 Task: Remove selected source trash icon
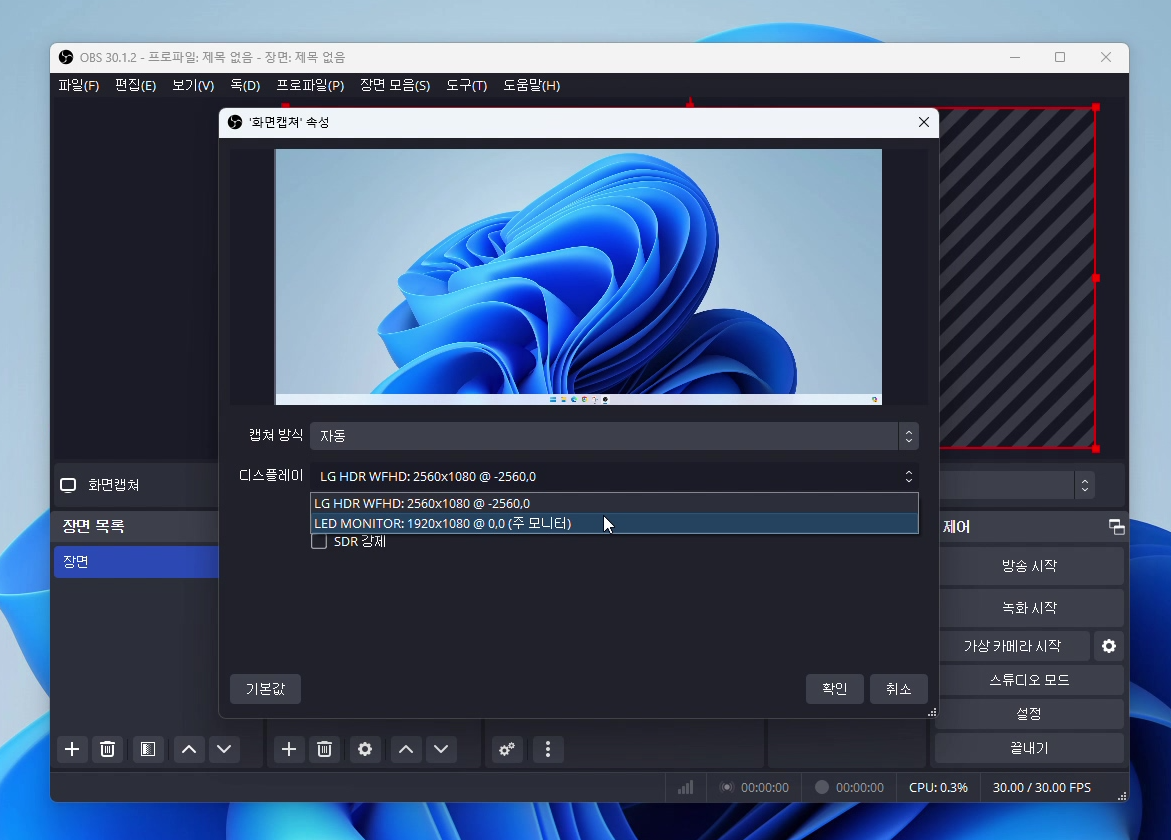pos(324,749)
